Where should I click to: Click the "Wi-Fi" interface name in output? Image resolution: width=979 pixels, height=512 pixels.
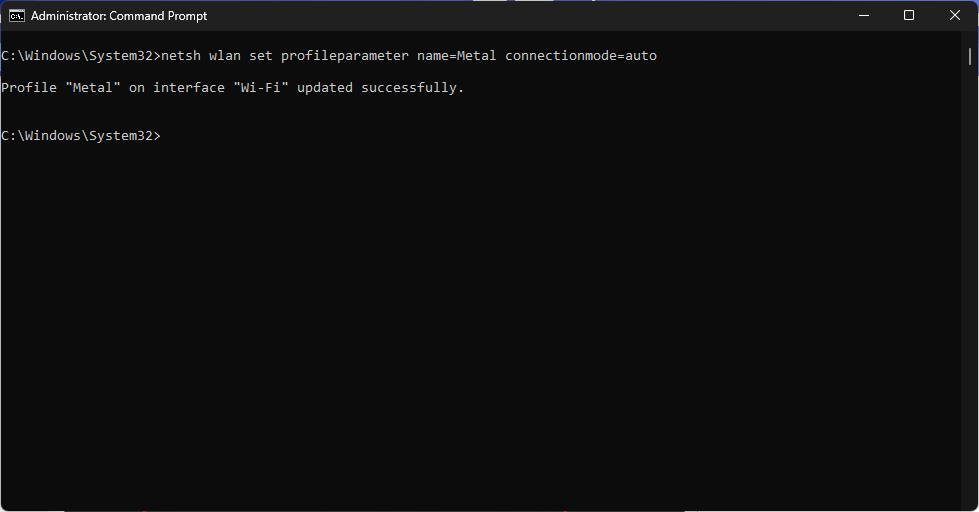[261, 87]
